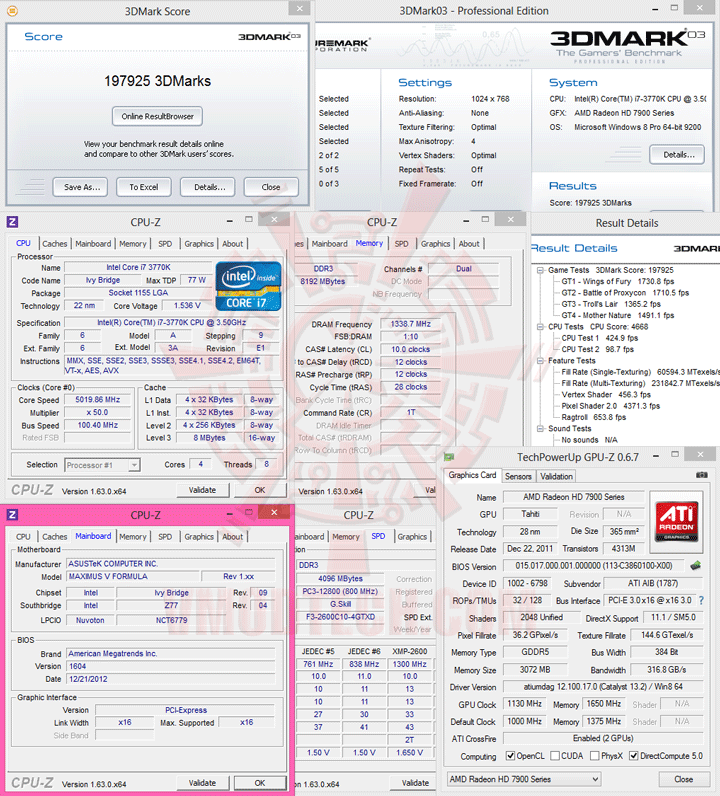Click the Intel Core i7 logo in CPU-Z
The width and height of the screenshot is (720, 796).
248,286
